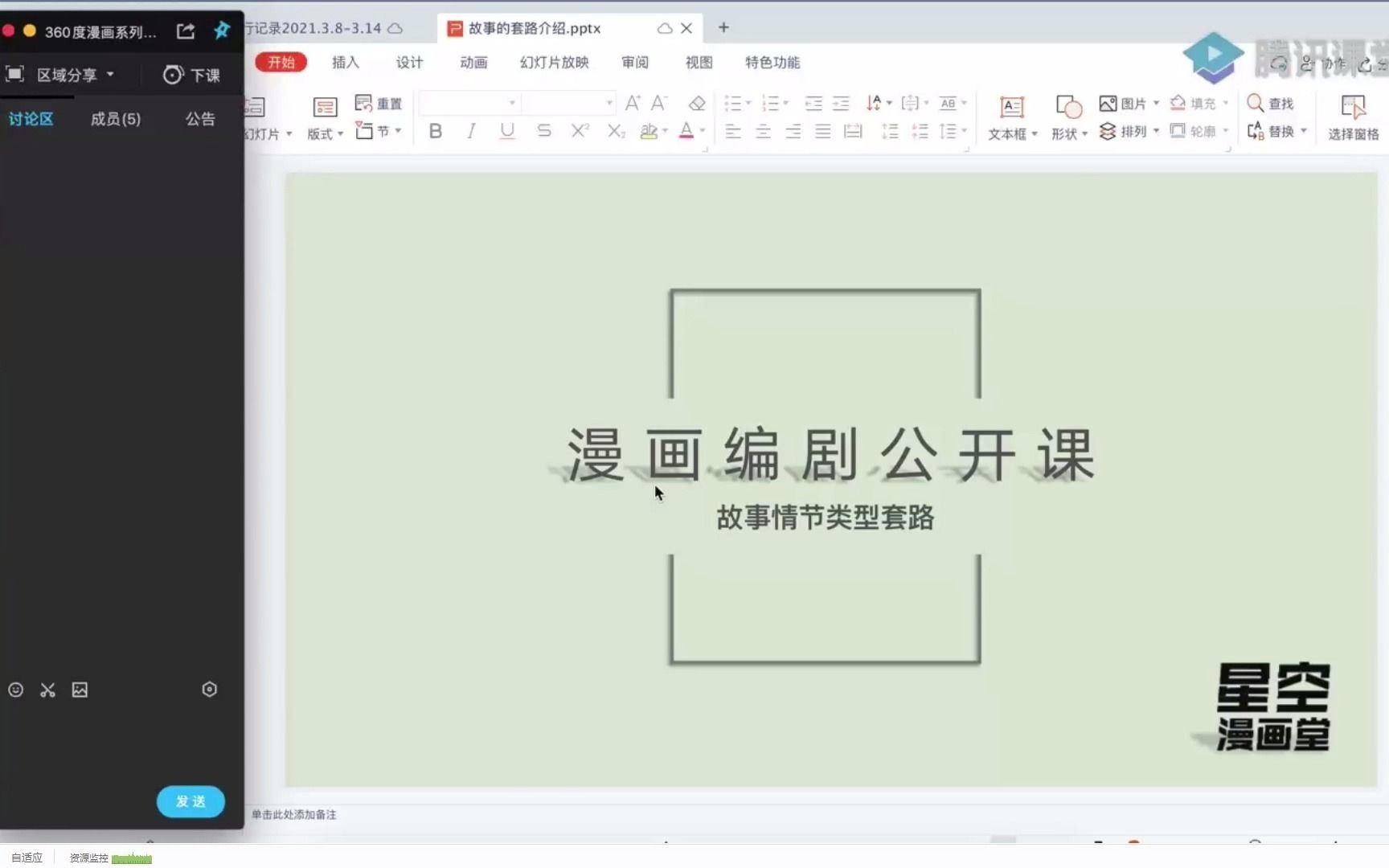Open the 幻灯片放映 ribbon tab
Screen dimensions: 1389x868
pos(555,62)
